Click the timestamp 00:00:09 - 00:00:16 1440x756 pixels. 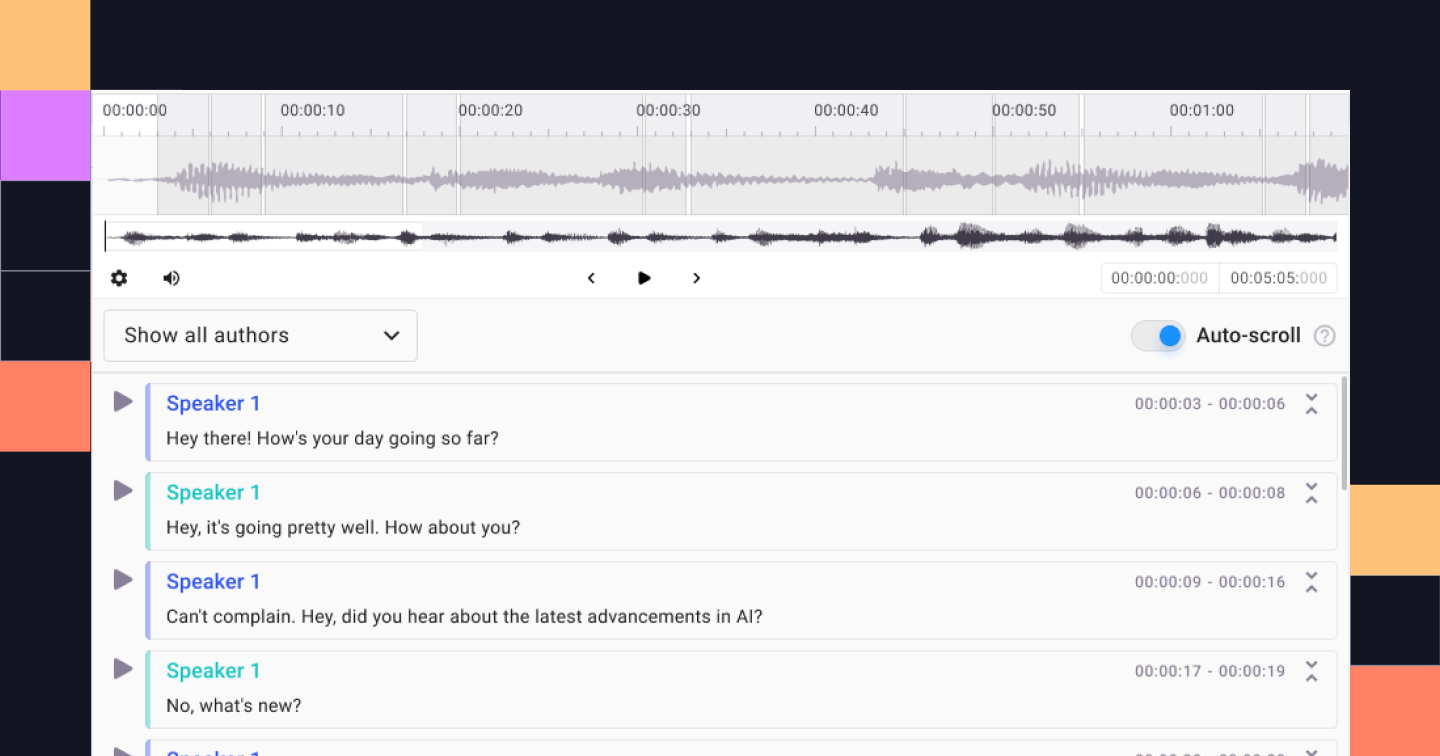pyautogui.click(x=1210, y=582)
